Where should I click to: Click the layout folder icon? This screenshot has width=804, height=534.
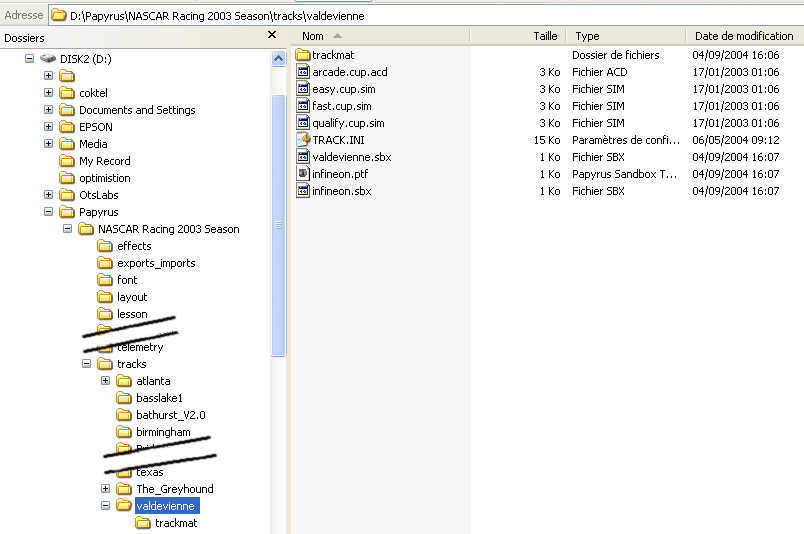105,297
